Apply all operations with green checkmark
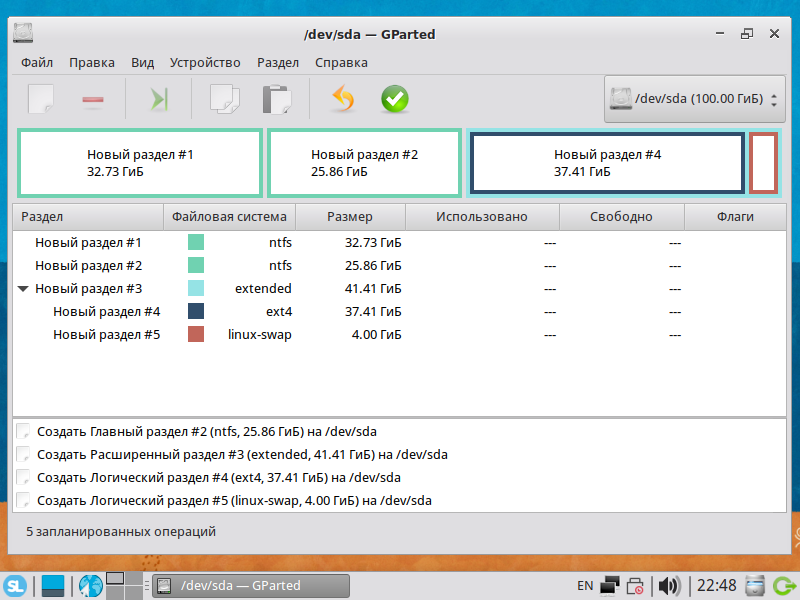 point(395,99)
